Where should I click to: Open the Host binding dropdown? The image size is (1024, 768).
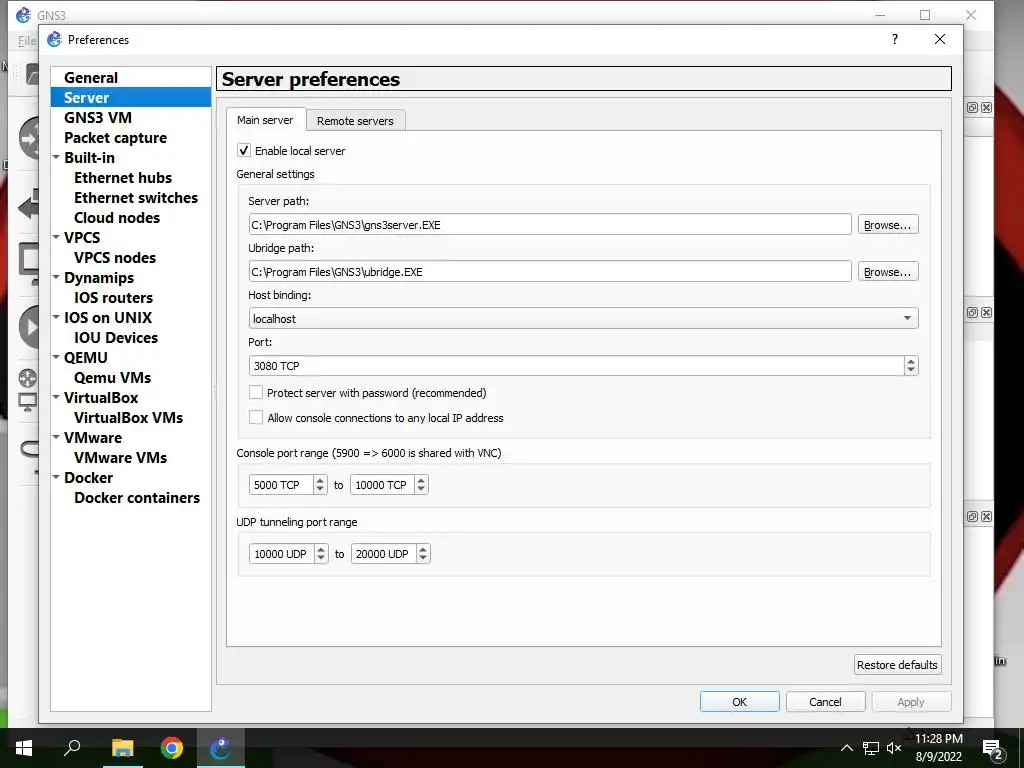(583, 318)
